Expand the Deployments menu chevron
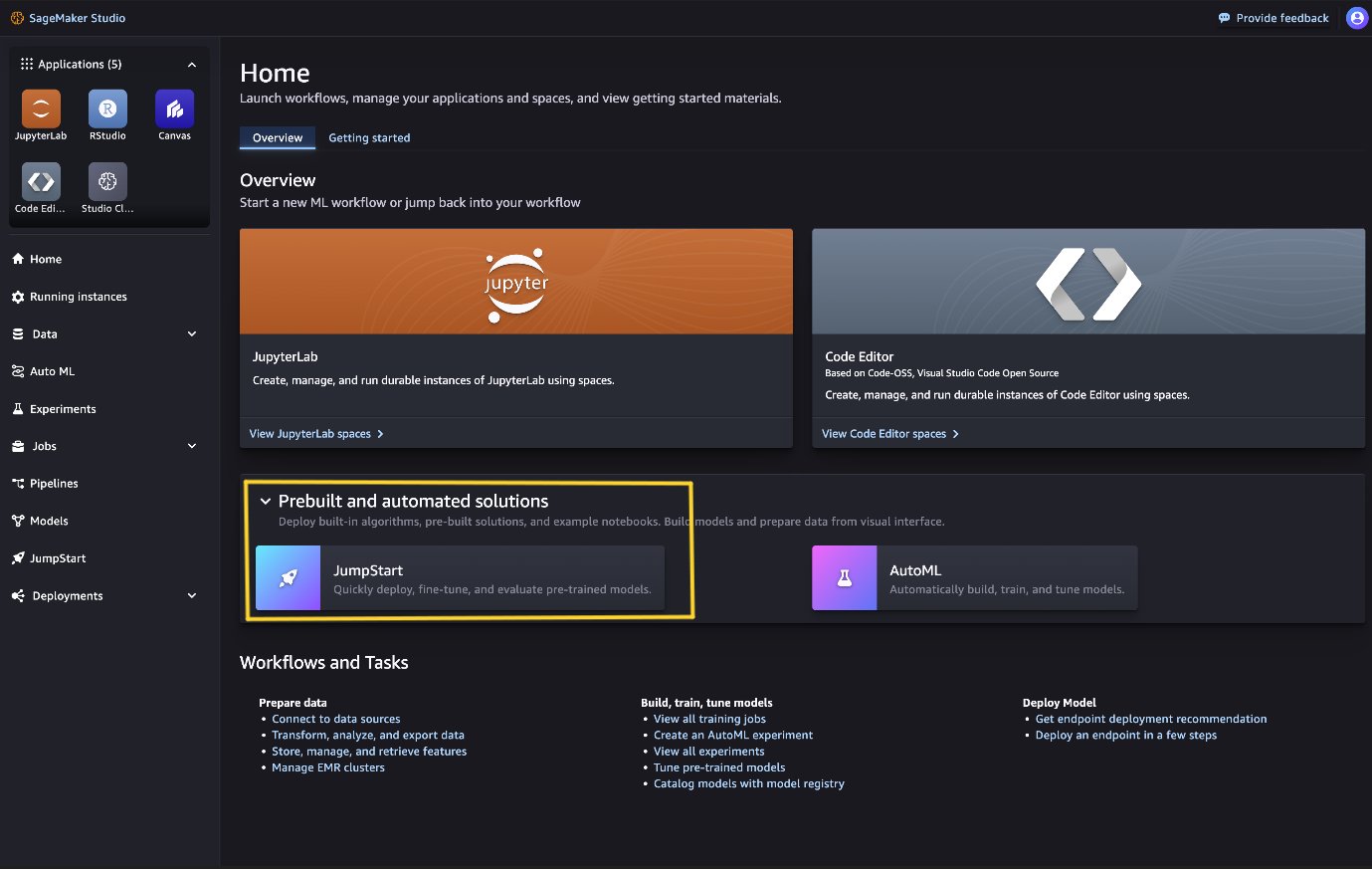The height and width of the screenshot is (869, 1372). [192, 596]
